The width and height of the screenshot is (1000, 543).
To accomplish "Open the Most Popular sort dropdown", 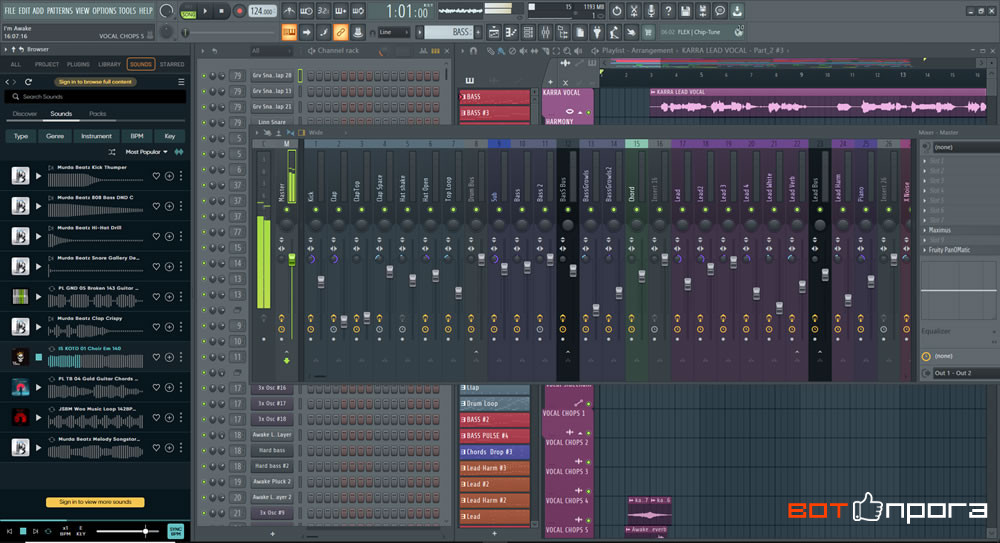I will [146, 152].
